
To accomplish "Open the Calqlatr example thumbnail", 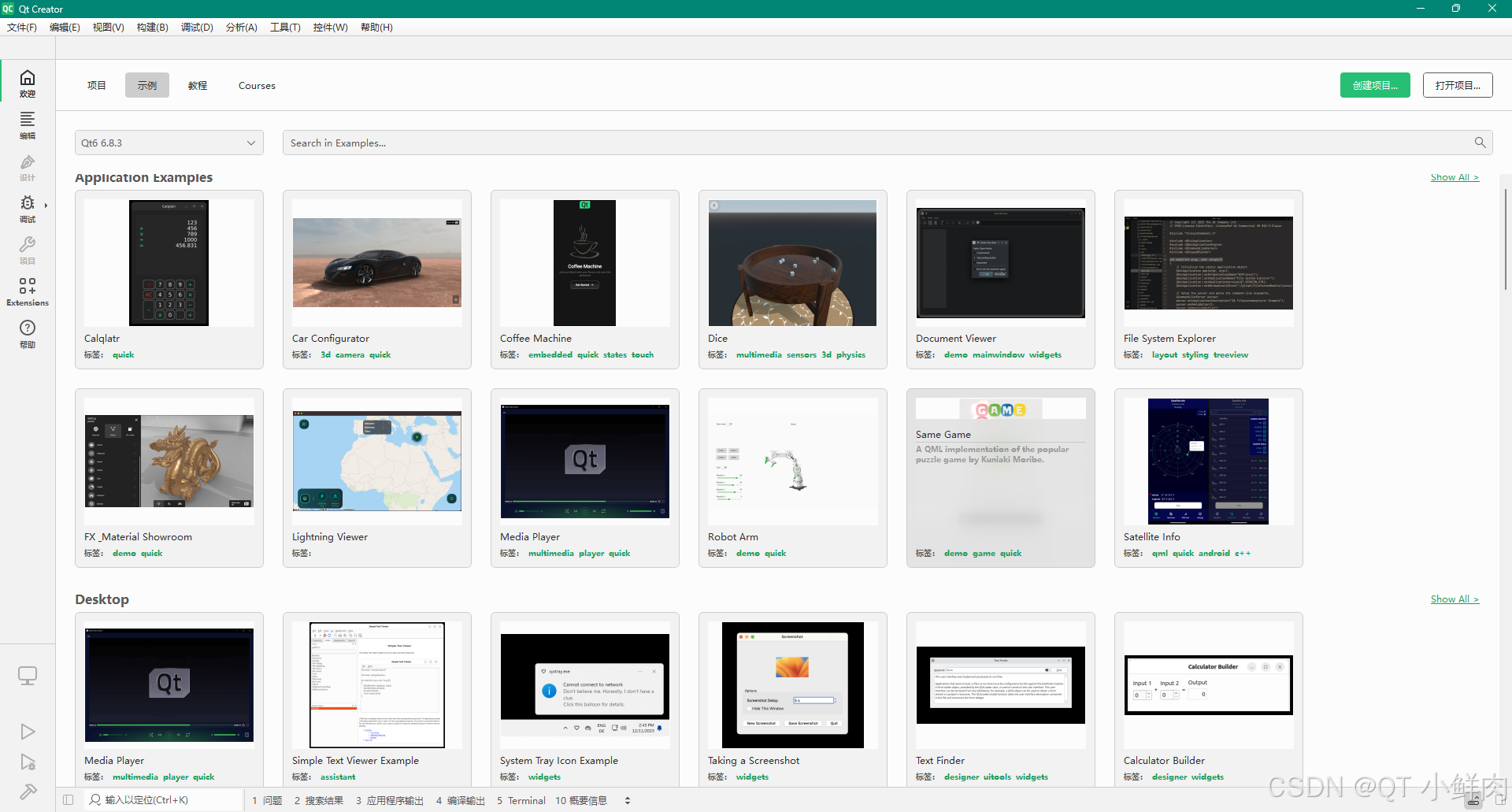I will (169, 263).
